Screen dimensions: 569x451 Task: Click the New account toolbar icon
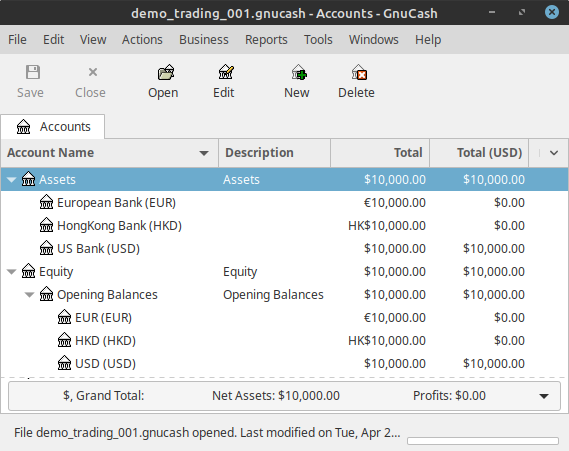coord(299,72)
